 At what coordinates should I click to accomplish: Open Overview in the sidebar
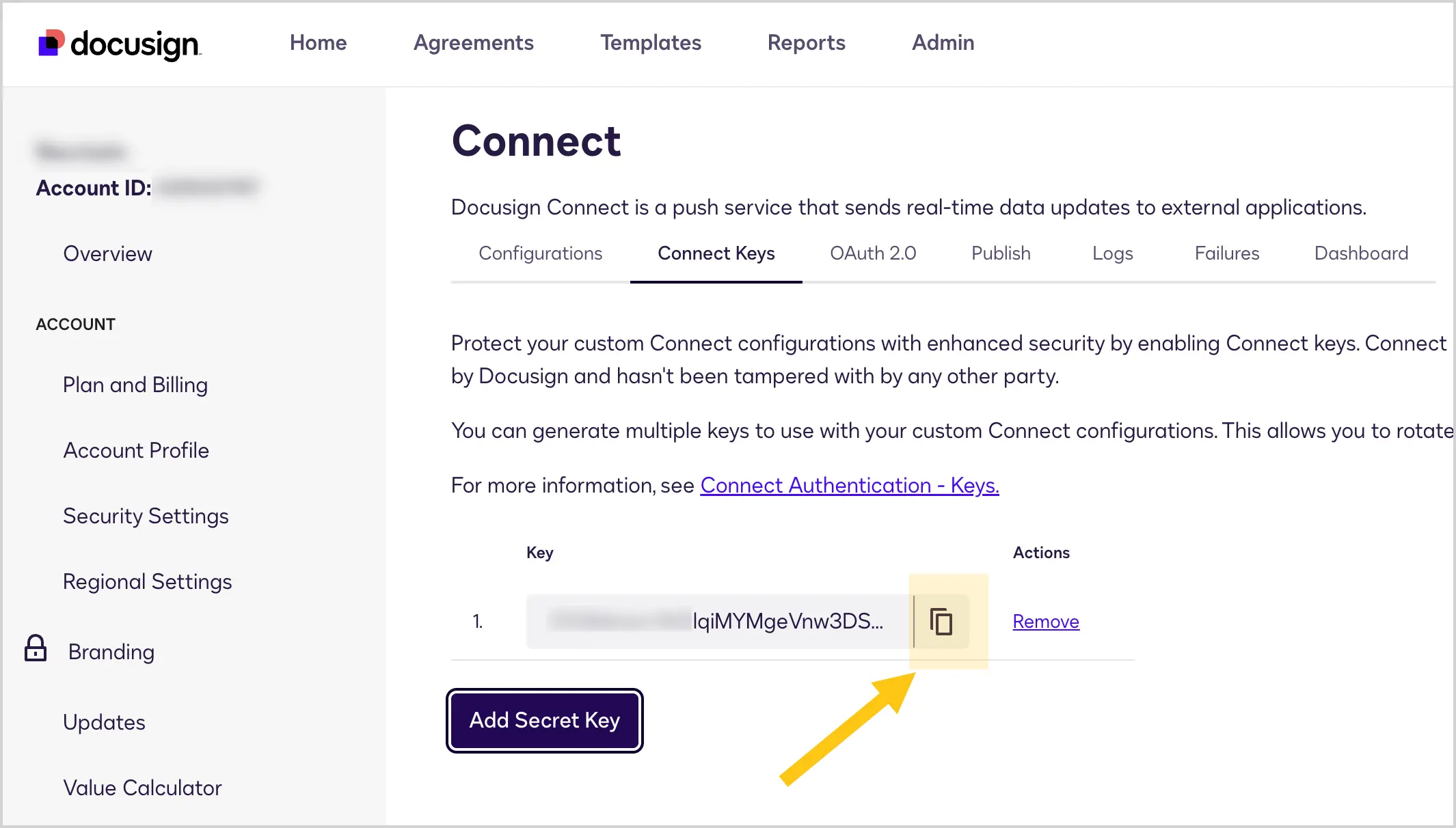pyautogui.click(x=107, y=253)
